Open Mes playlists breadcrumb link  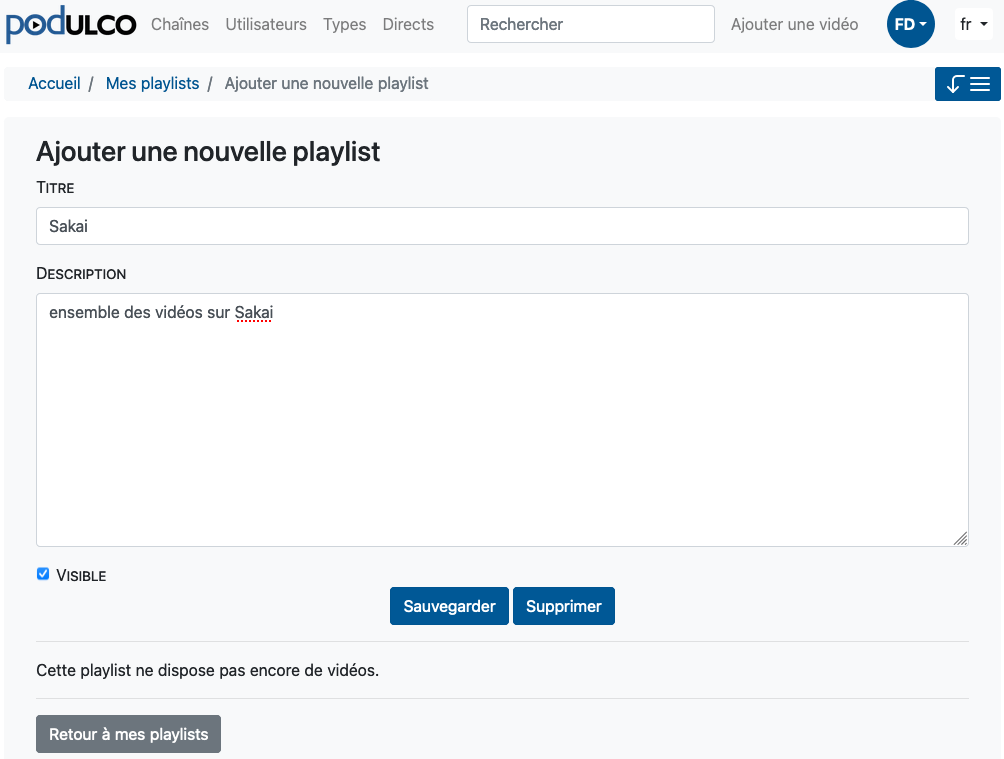click(x=152, y=83)
